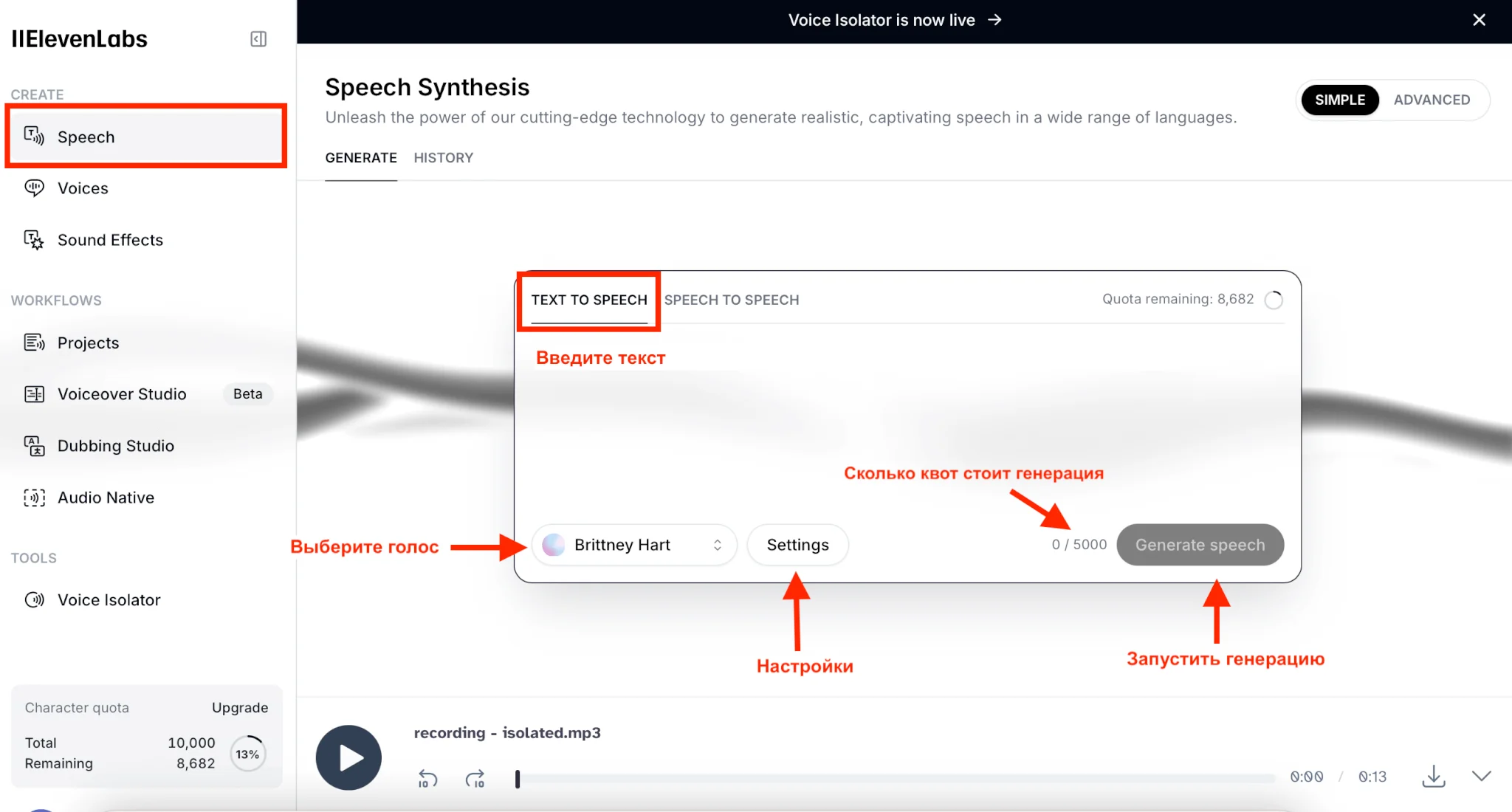Switch to SIMPLE mode
The width and height of the screenshot is (1512, 812).
click(1339, 100)
